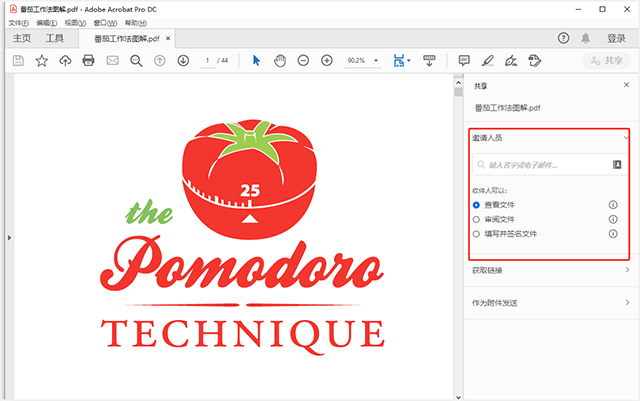Select the 查看文件 radio button
This screenshot has height=401, width=640.
[x=476, y=205]
